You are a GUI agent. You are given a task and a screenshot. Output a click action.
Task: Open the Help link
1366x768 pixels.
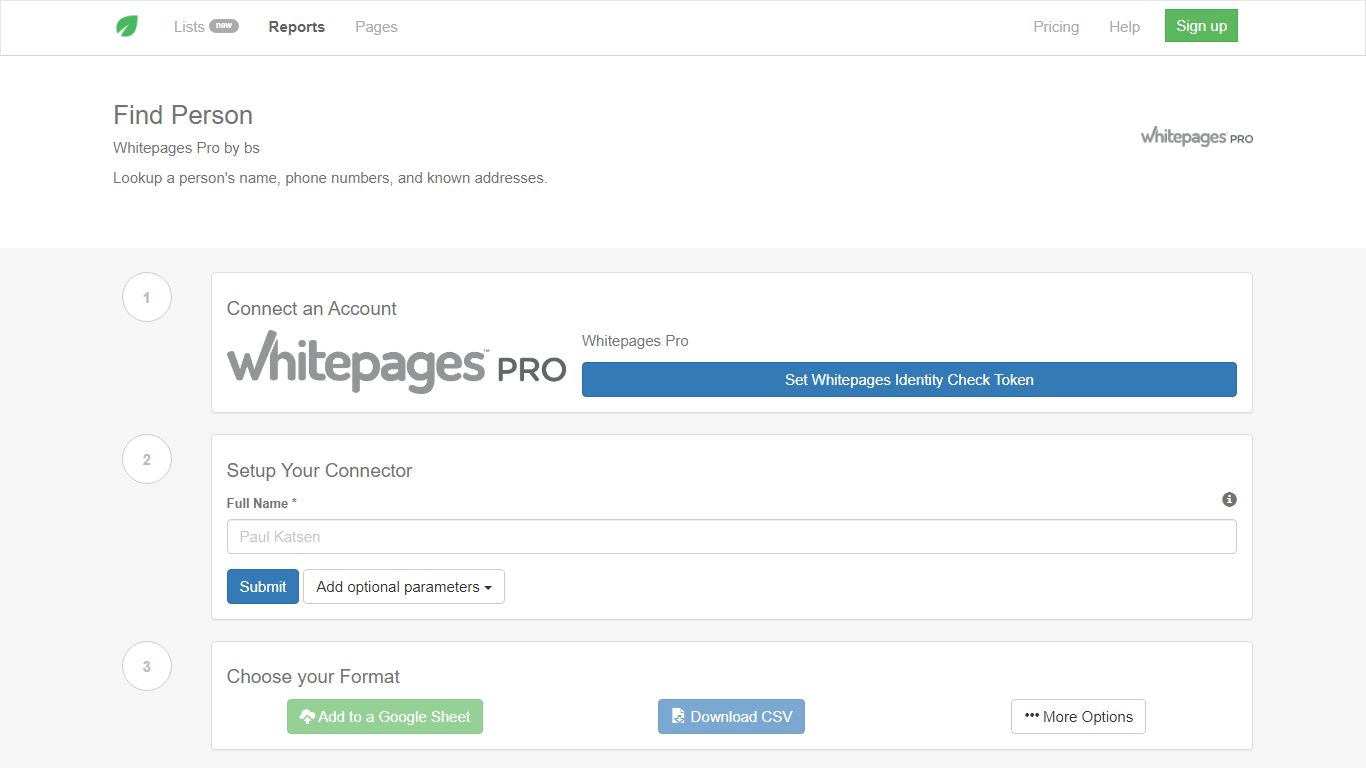point(1124,27)
